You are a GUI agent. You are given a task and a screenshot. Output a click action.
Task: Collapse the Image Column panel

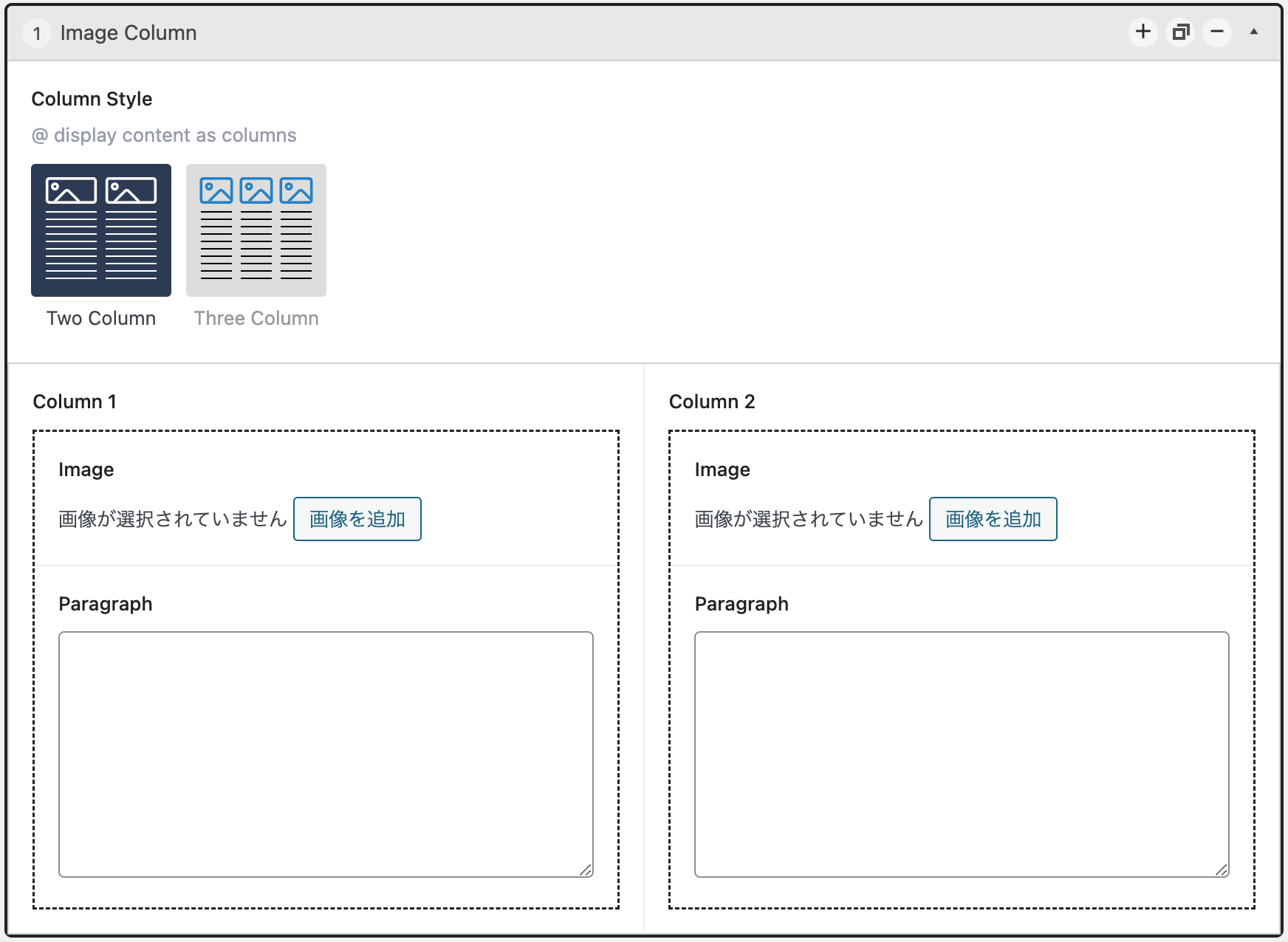point(1253,32)
